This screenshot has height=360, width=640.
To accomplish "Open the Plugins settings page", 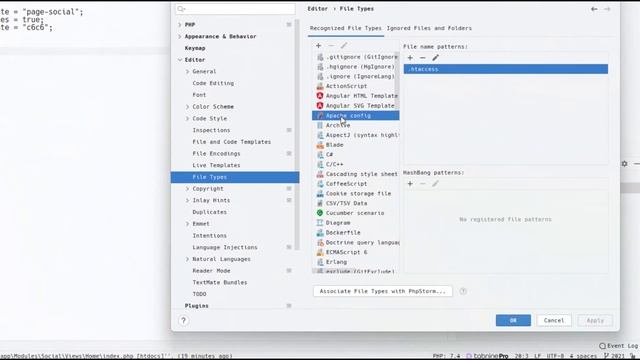I will (x=196, y=306).
